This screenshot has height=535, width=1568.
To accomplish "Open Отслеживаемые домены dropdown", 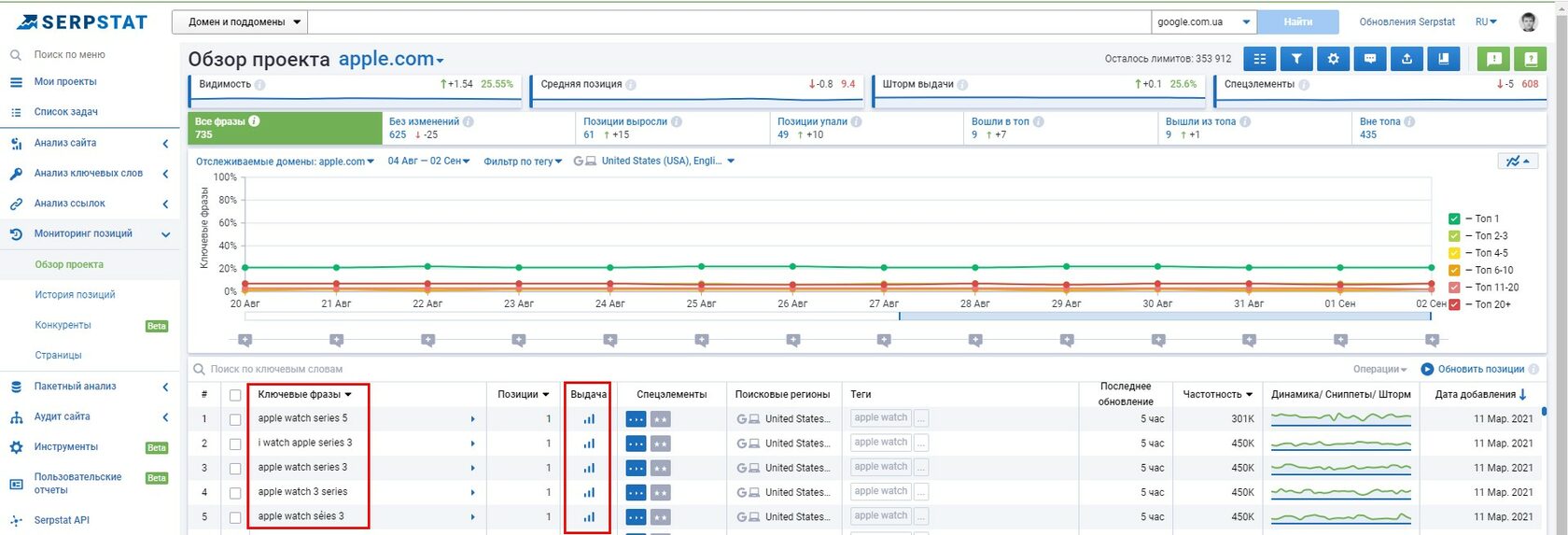I will tap(285, 162).
